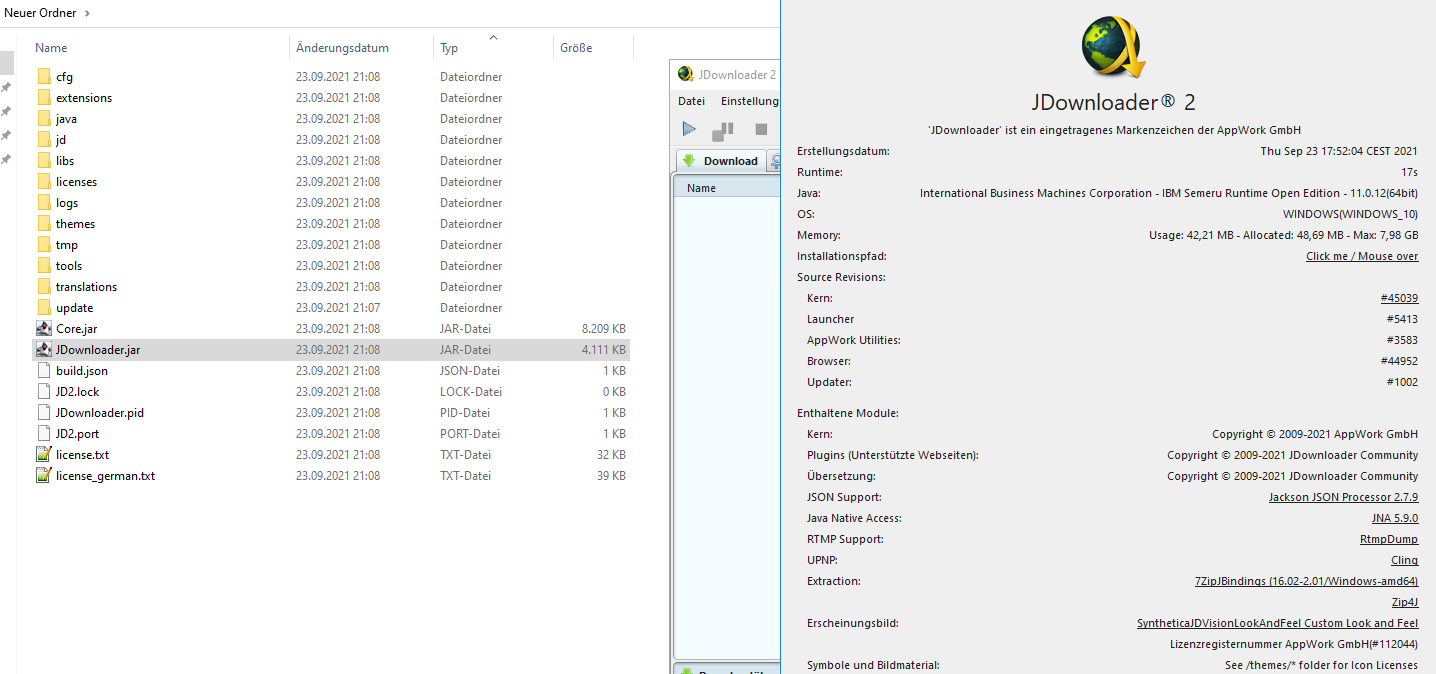The height and width of the screenshot is (674, 1436).
Task: Click the stop downloads square icon
Action: pos(761,130)
